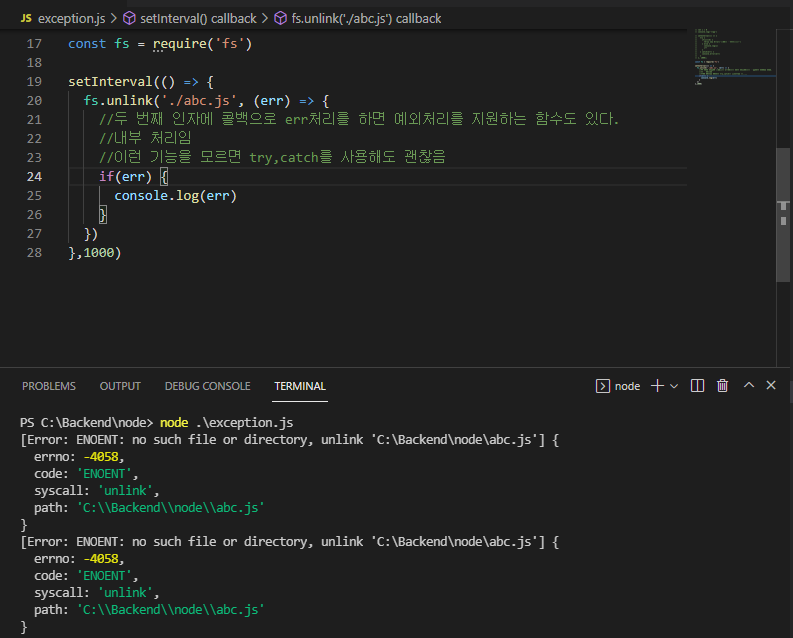The image size is (793, 638).
Task: Maximize the panel with up chevron
Action: pyautogui.click(x=749, y=385)
